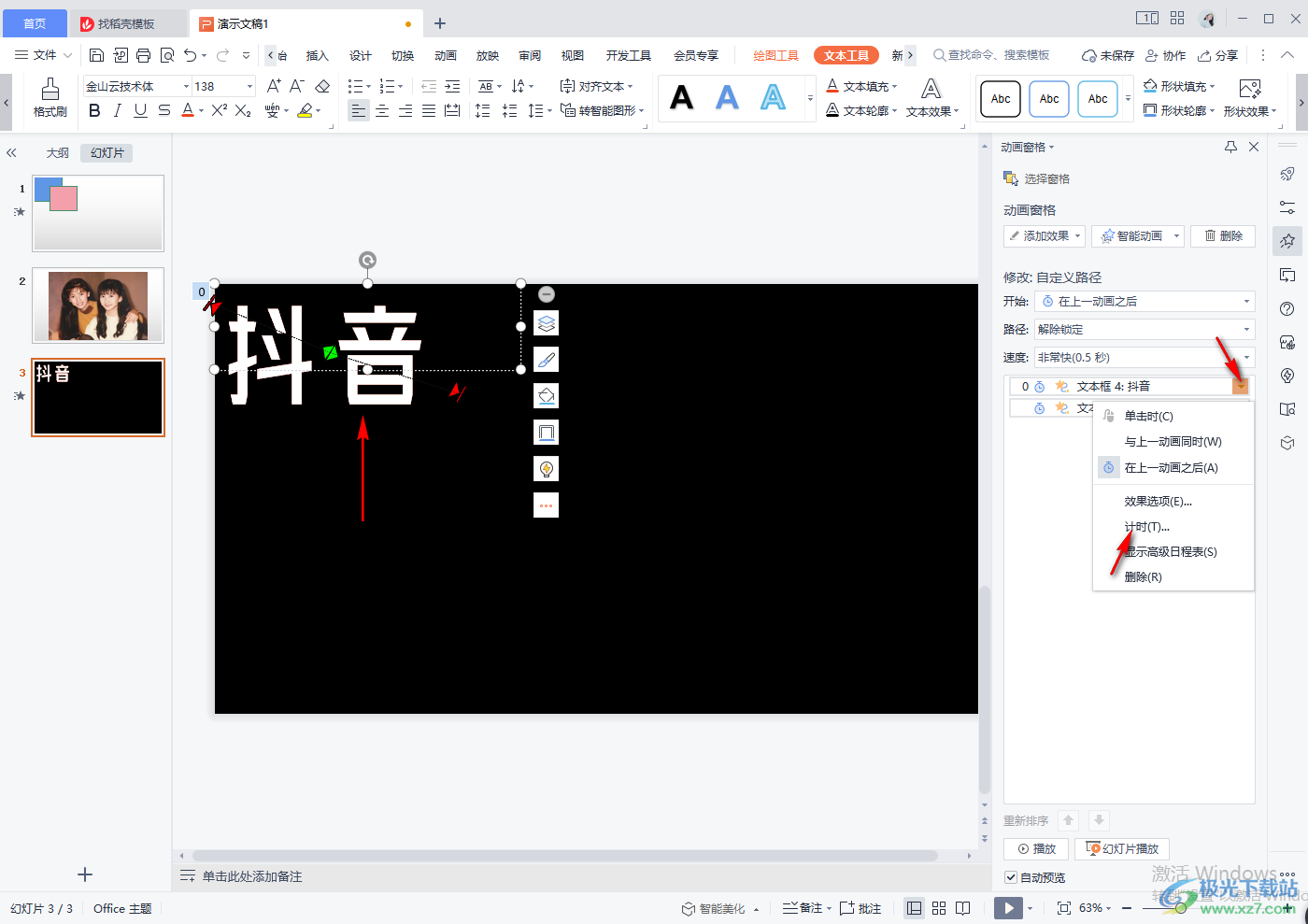Open the 文本填充 text fill dropdown

point(861,86)
